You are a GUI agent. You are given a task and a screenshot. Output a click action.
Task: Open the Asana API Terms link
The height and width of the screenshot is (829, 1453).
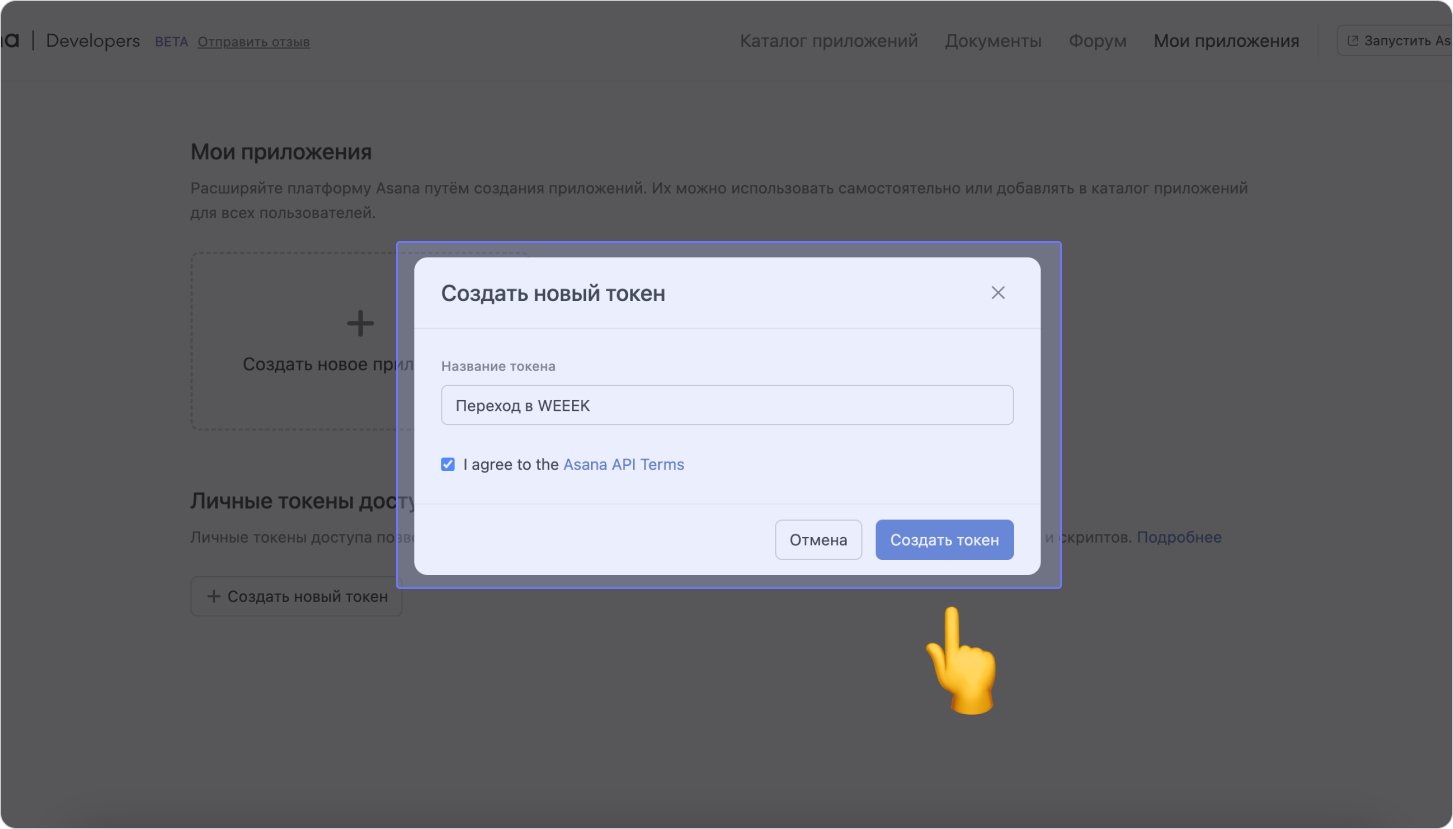pyautogui.click(x=623, y=464)
